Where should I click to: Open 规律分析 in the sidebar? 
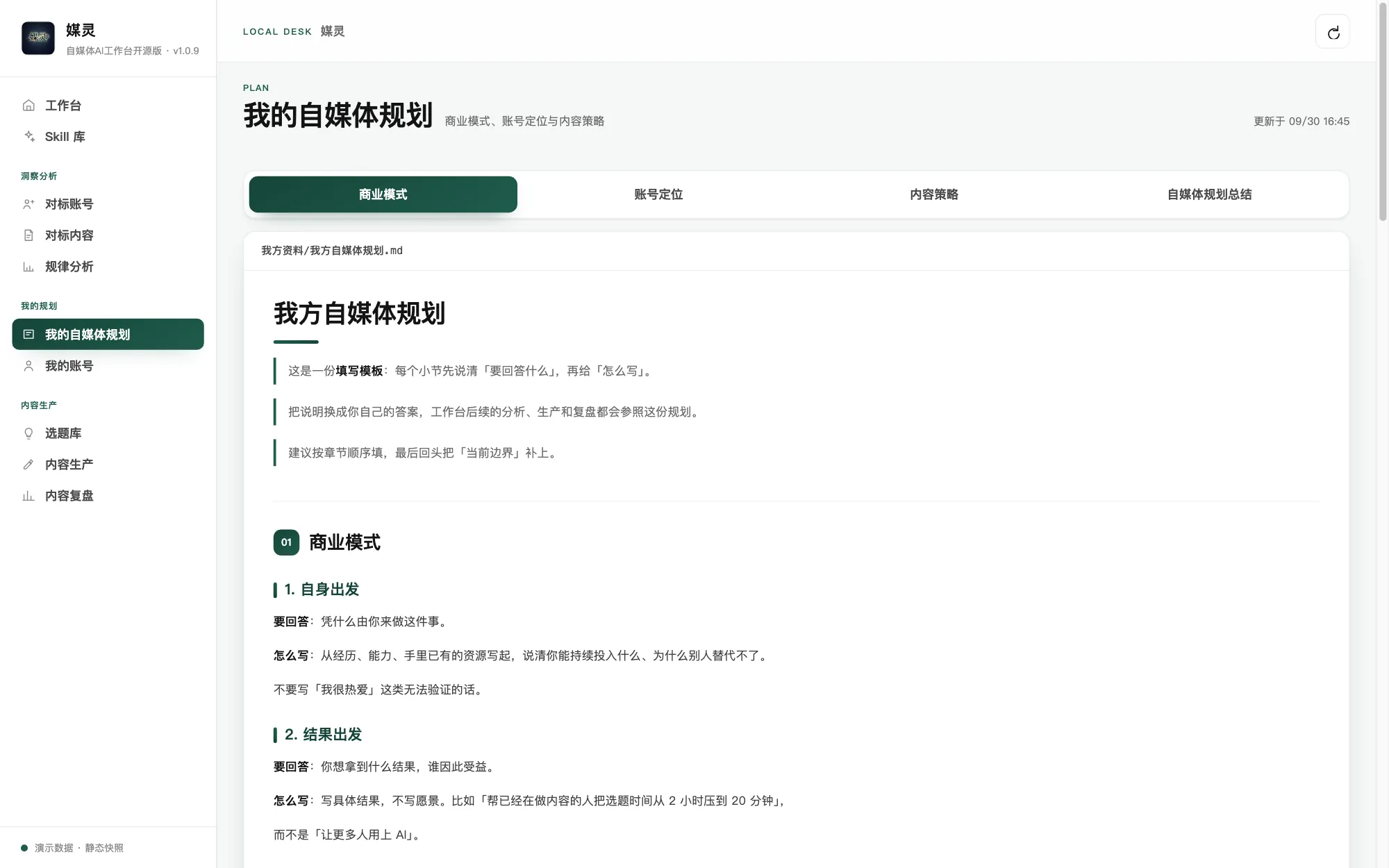coord(108,267)
